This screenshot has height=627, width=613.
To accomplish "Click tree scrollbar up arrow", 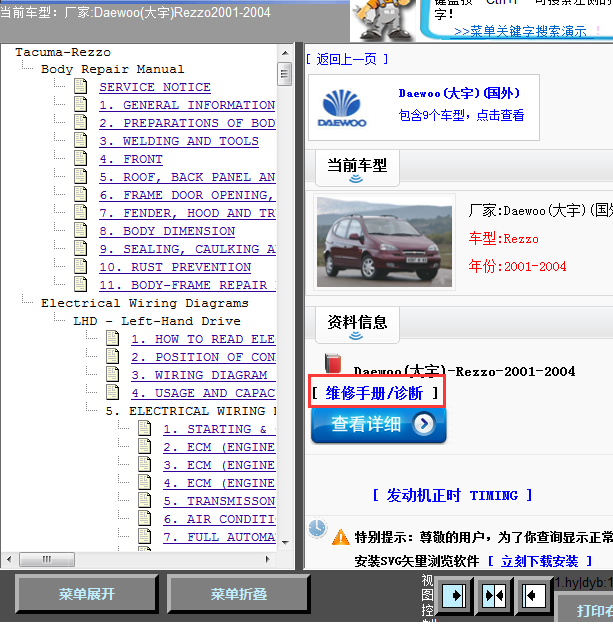I will [285, 53].
